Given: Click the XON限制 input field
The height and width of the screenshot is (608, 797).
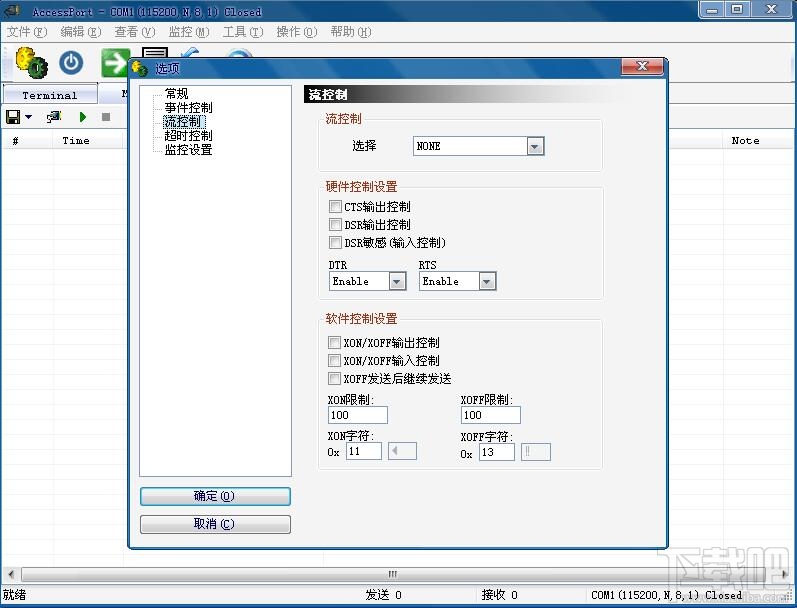Looking at the screenshot, I should pyautogui.click(x=358, y=415).
